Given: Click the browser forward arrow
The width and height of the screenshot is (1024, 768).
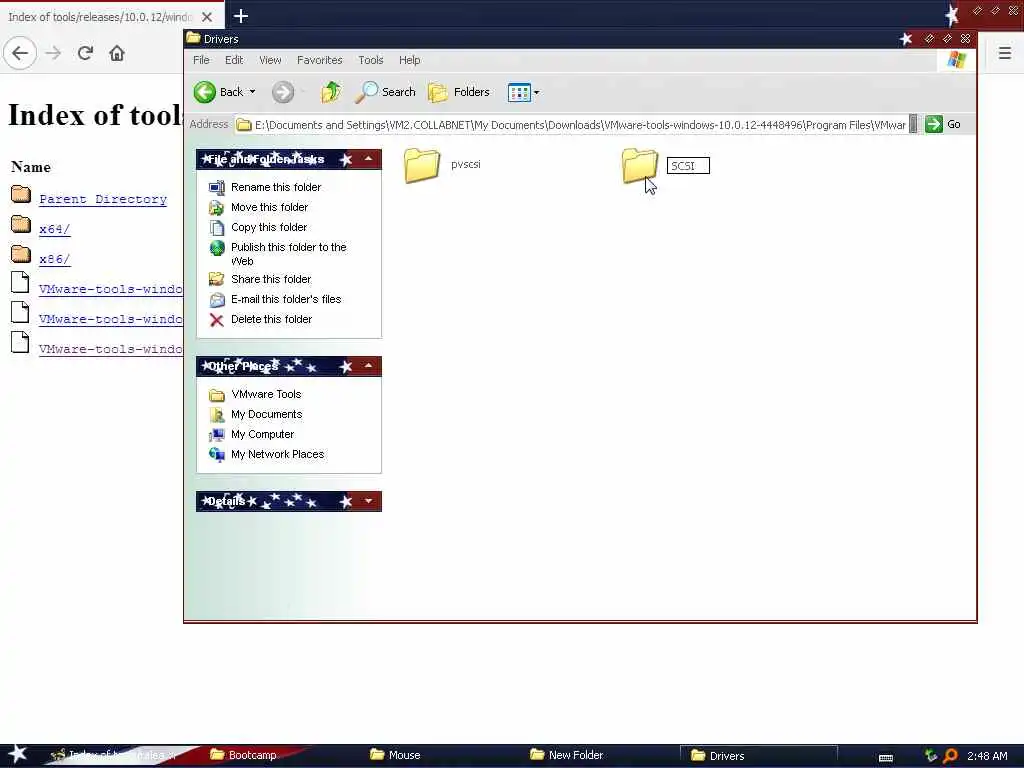Looking at the screenshot, I should tap(54, 53).
